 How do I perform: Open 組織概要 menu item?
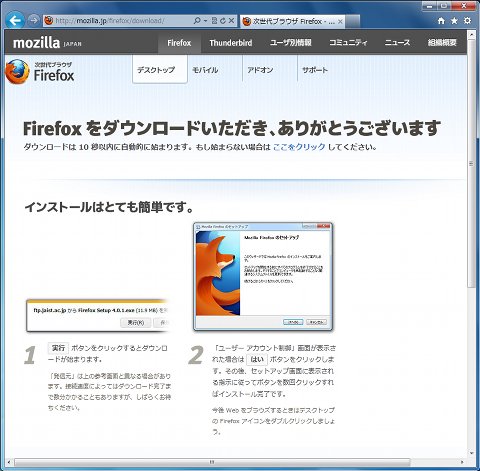(x=442, y=43)
